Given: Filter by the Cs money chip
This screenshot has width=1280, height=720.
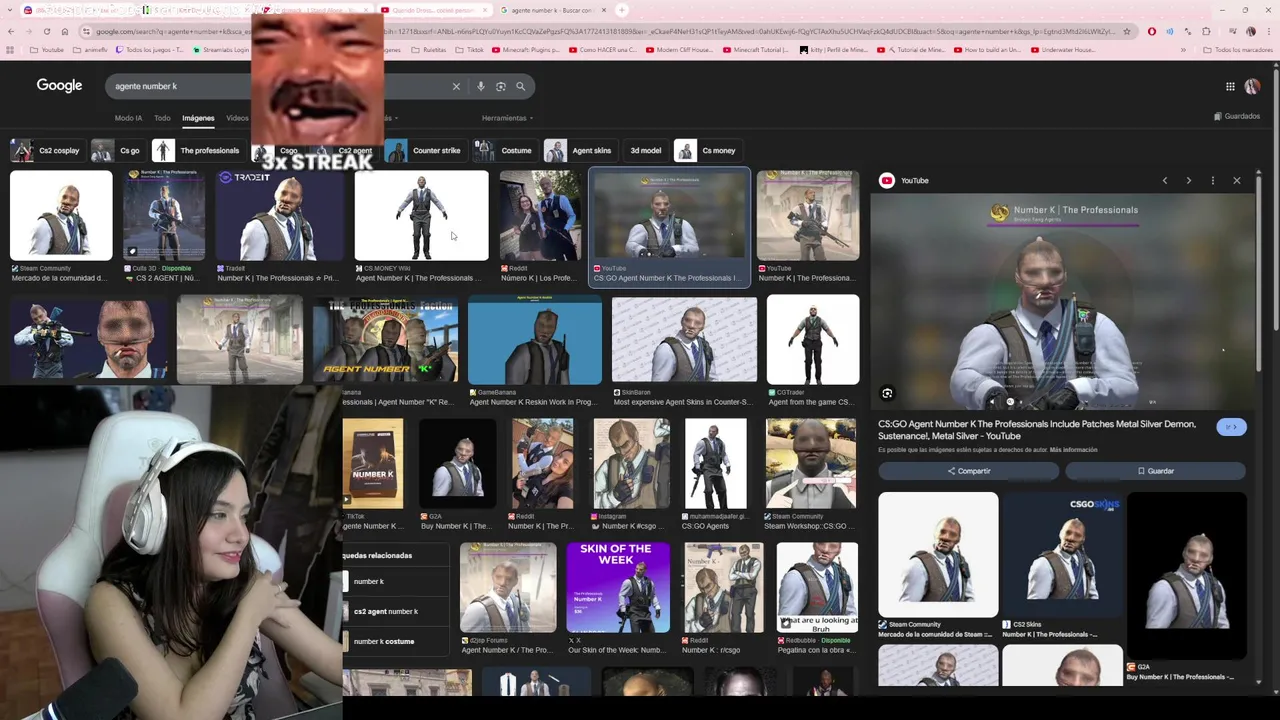Looking at the screenshot, I should click(706, 151).
